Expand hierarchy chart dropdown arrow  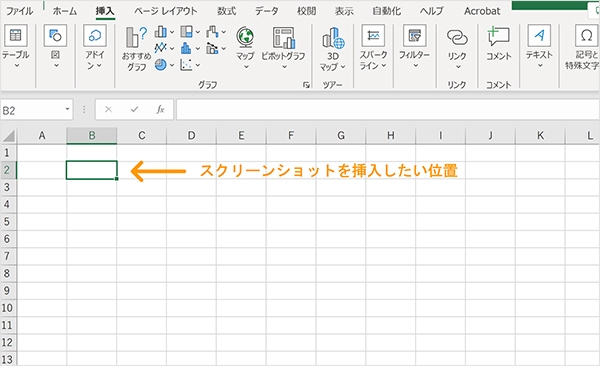(198, 32)
